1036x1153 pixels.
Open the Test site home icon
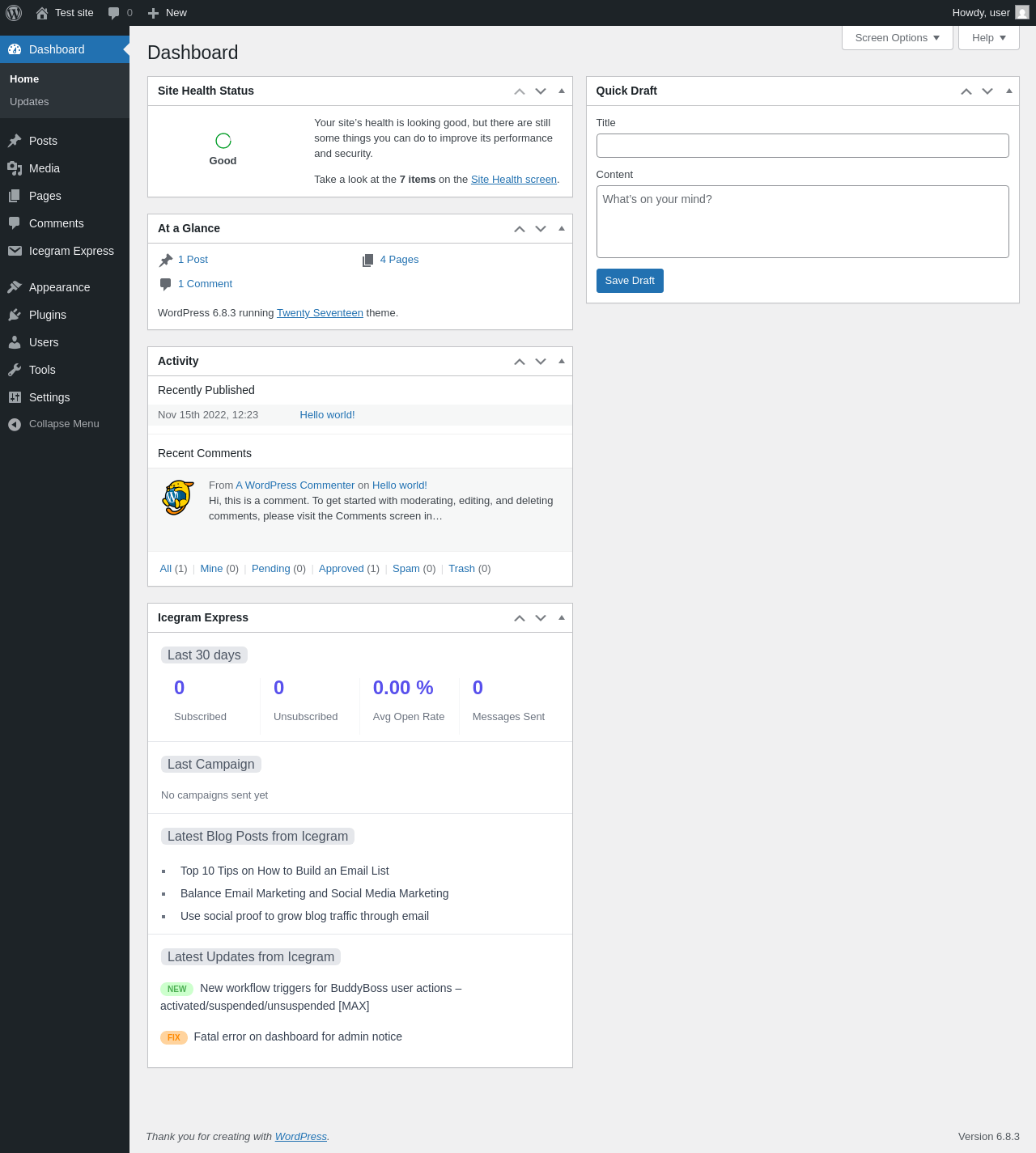(x=42, y=13)
